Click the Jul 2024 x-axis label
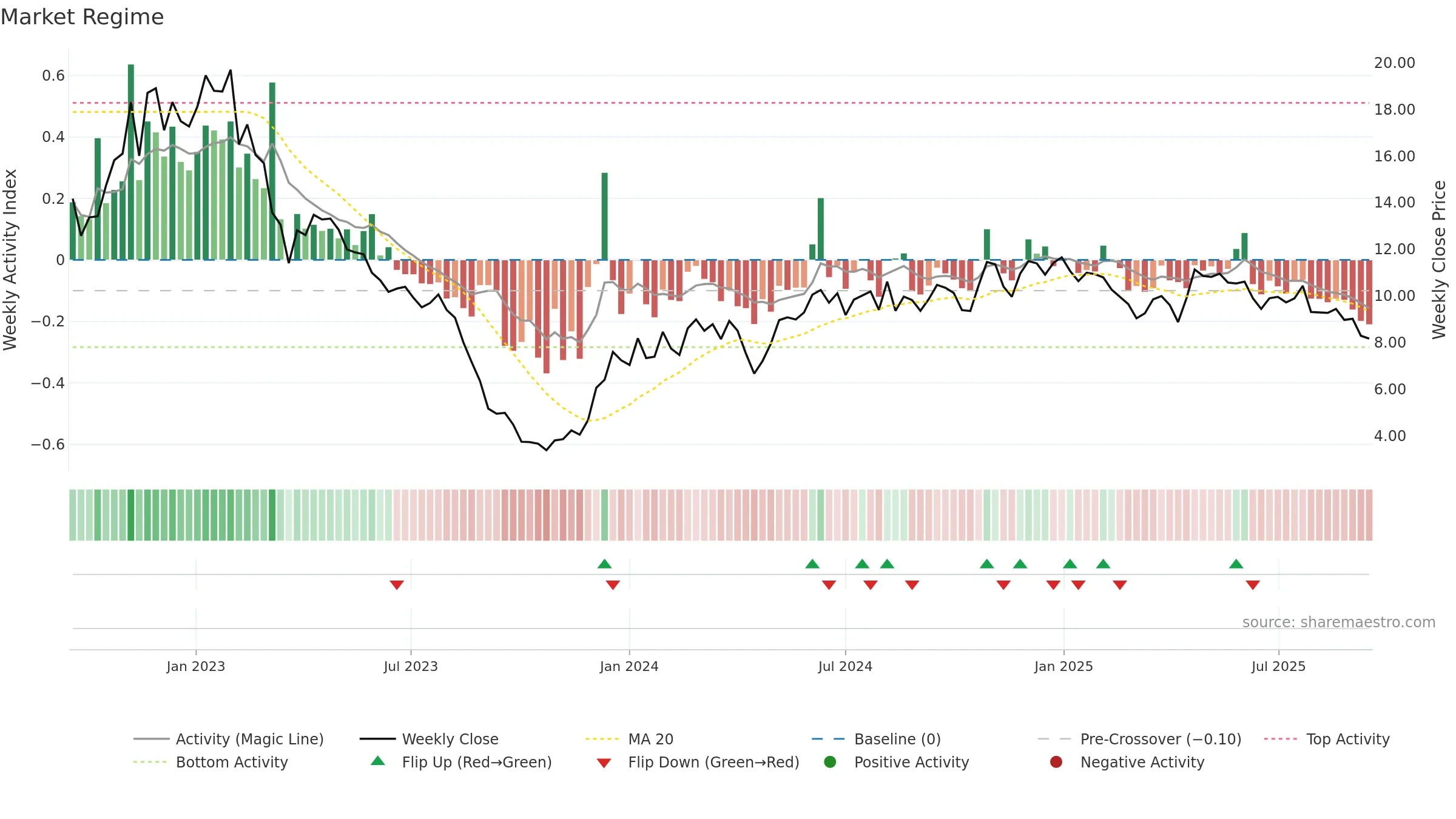 point(845,666)
